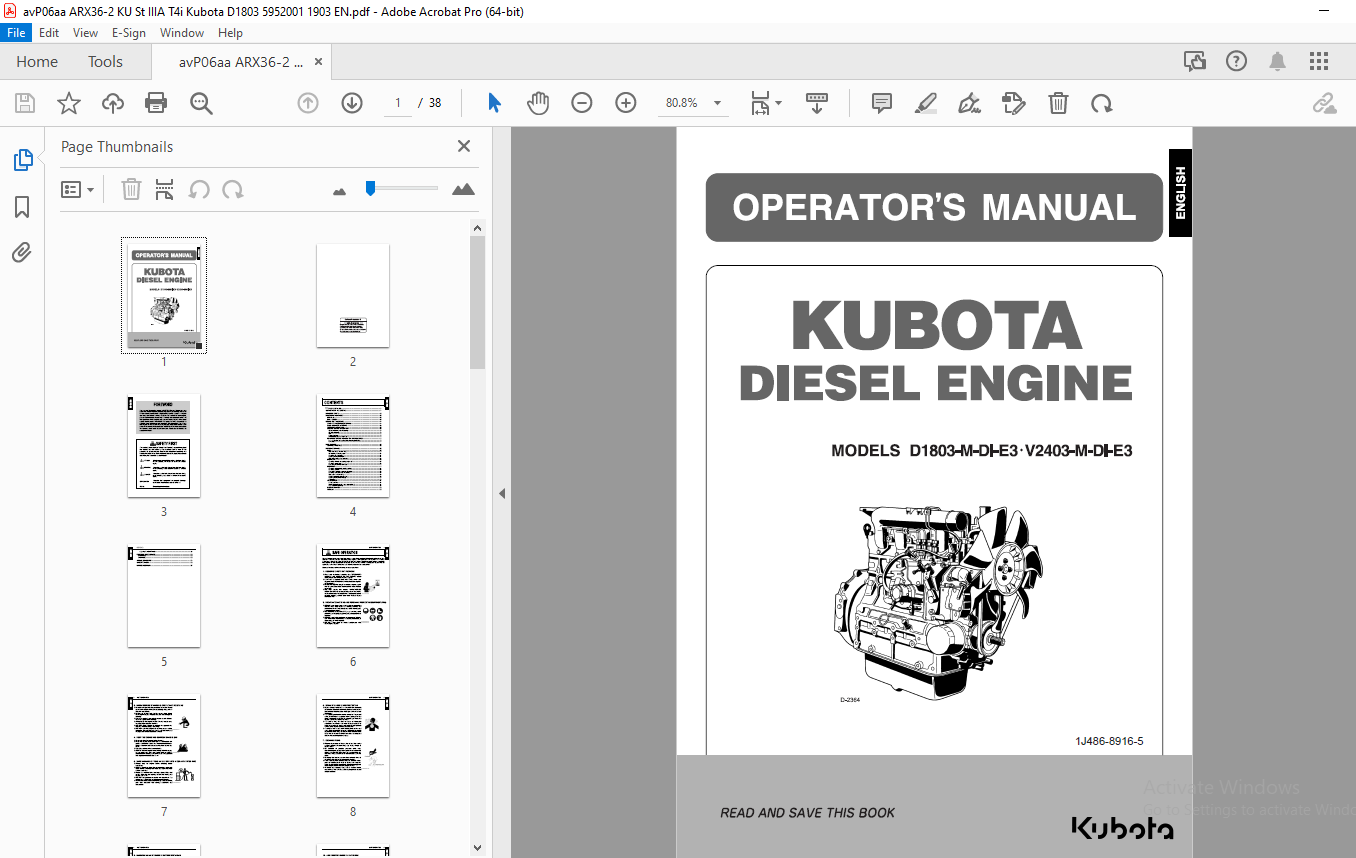Screen dimensions: 1356x858
Task: Select page 4 Contents thumbnail
Action: (x=353, y=445)
